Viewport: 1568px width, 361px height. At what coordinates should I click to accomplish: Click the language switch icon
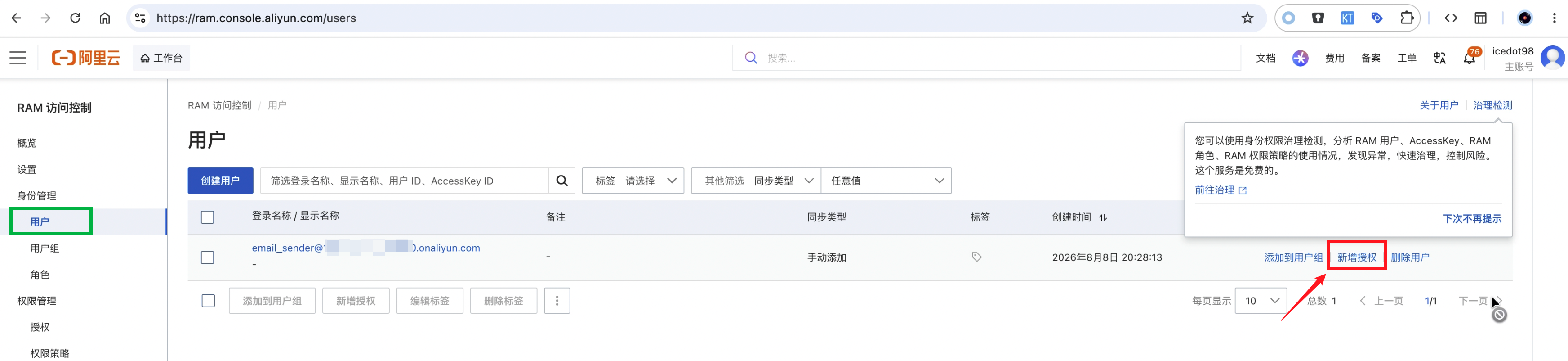pos(1439,58)
